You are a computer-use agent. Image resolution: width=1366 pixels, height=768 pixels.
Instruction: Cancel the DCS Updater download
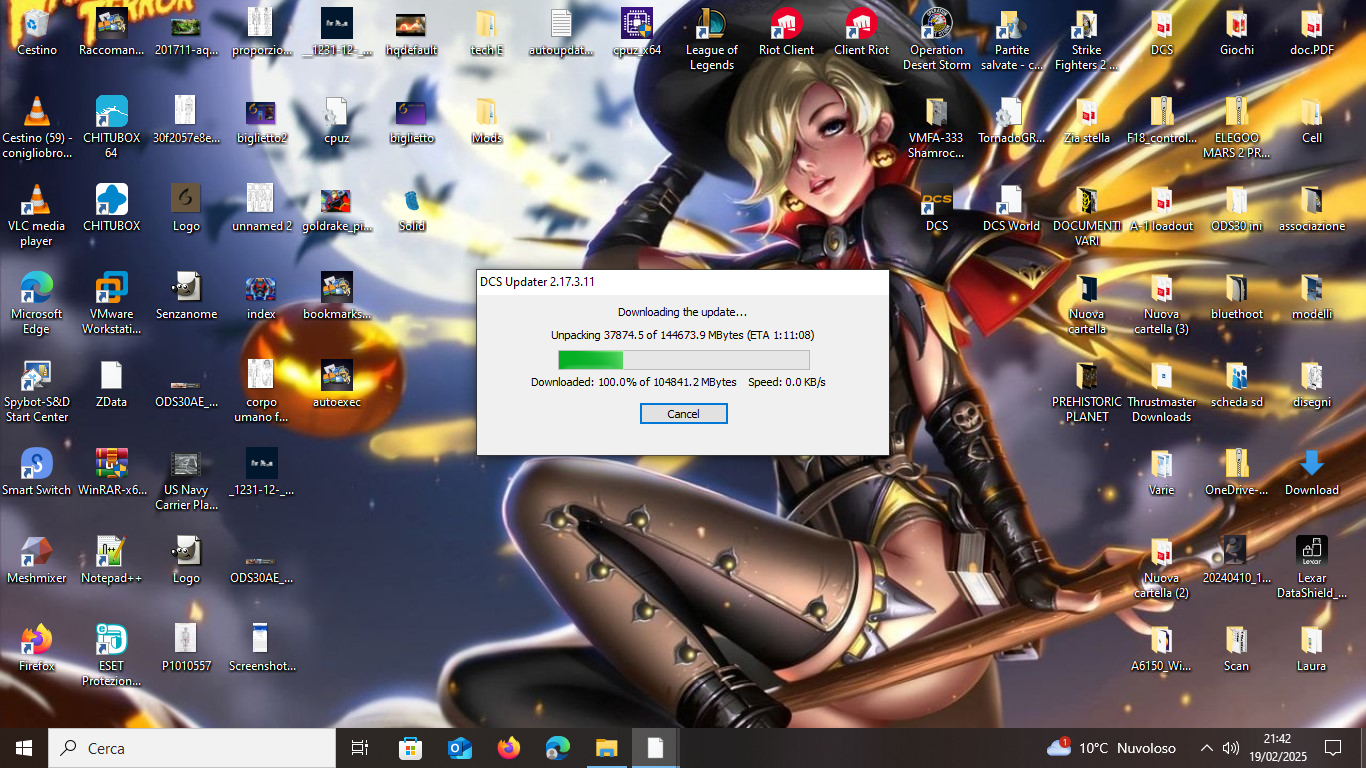pyautogui.click(x=683, y=414)
